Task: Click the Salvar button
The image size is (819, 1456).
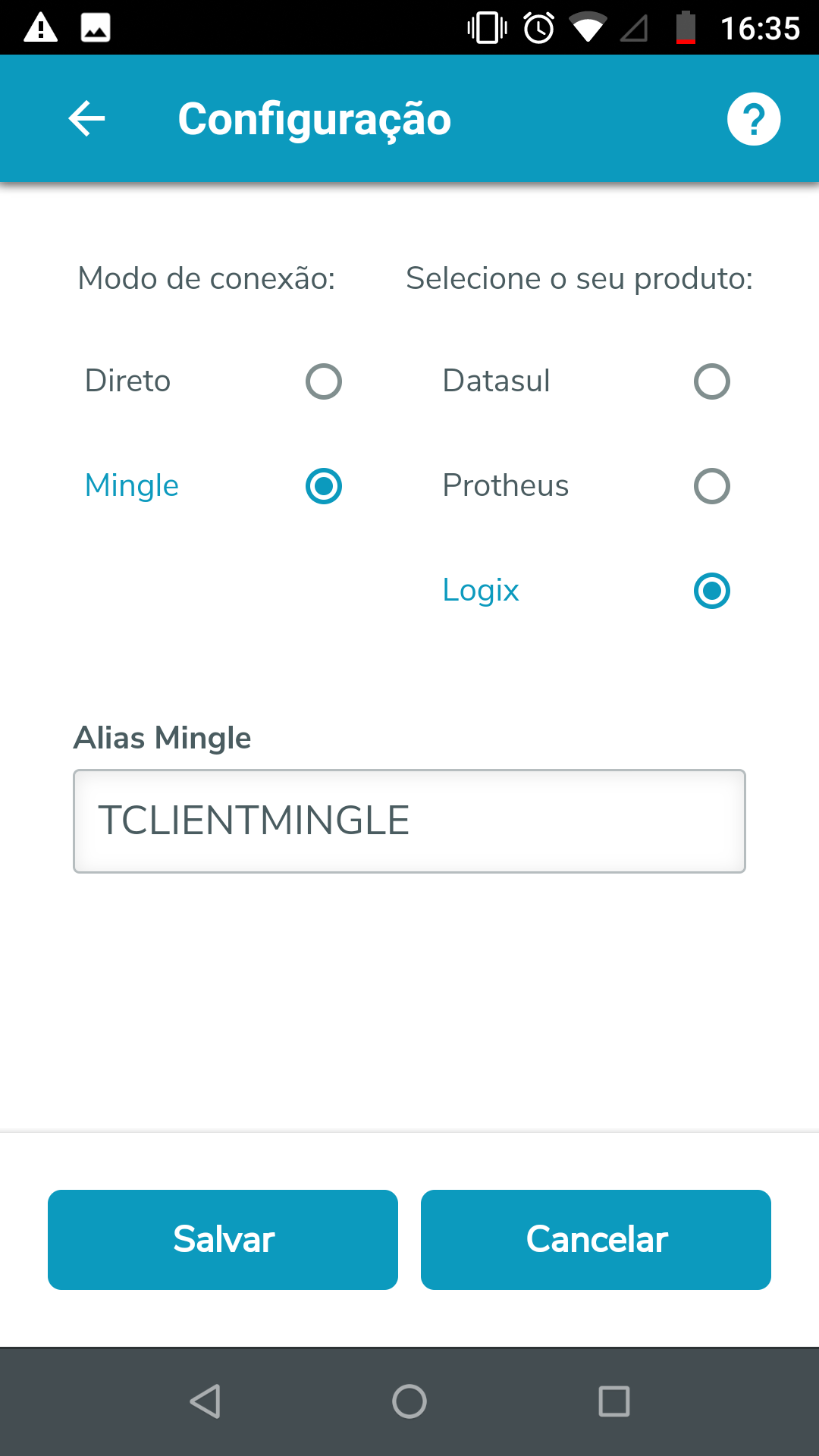Action: click(223, 1239)
